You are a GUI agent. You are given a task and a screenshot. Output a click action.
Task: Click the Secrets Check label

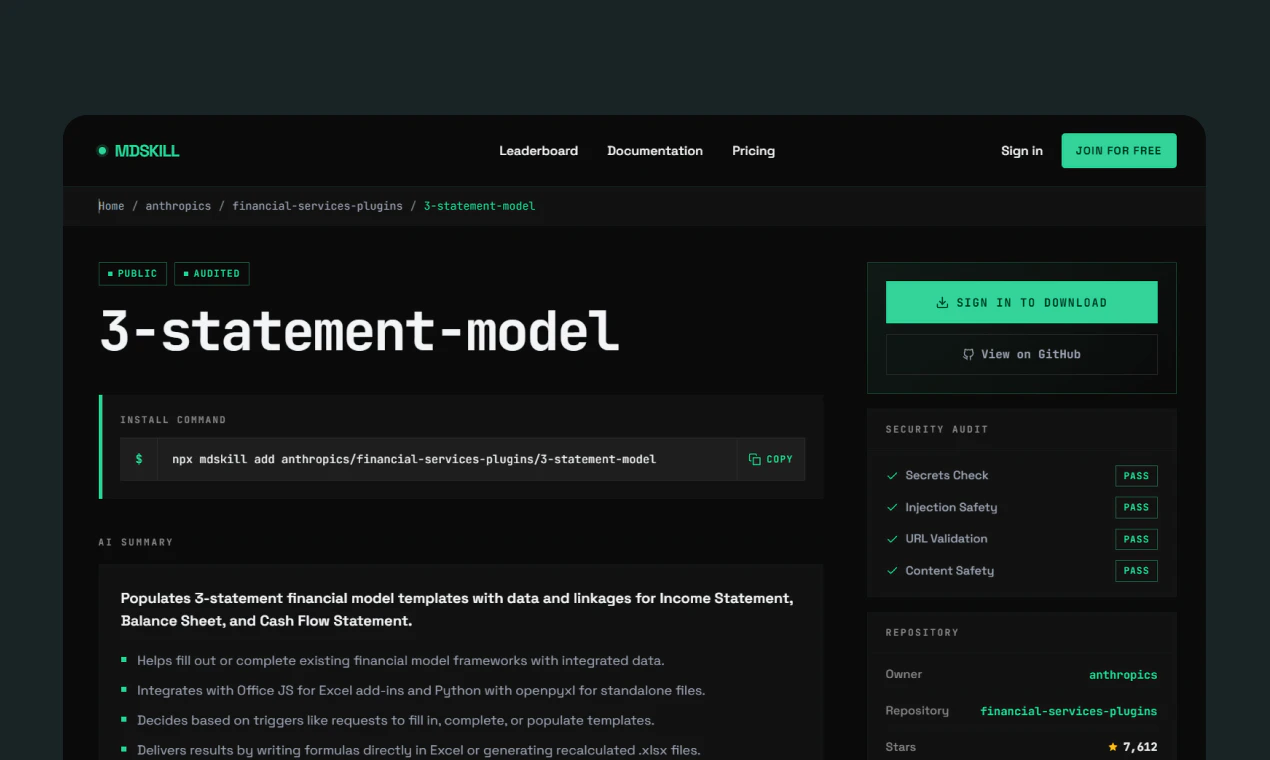[x=947, y=476]
